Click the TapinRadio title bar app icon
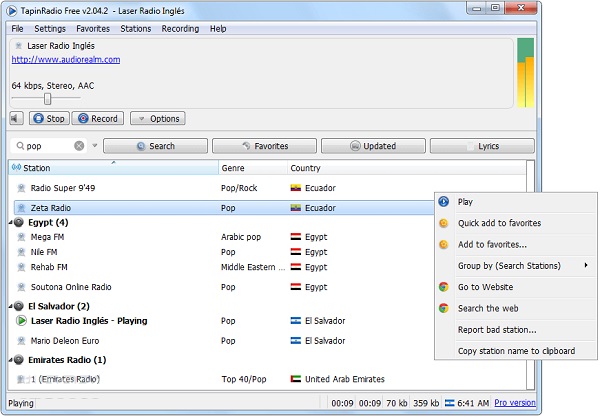600x418 pixels. pos(12,11)
